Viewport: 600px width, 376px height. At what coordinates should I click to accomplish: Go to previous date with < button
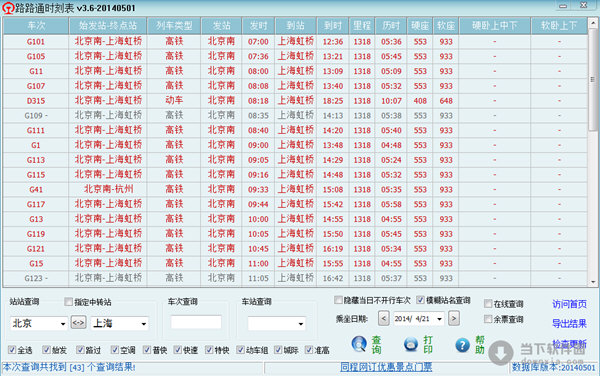coord(383,318)
